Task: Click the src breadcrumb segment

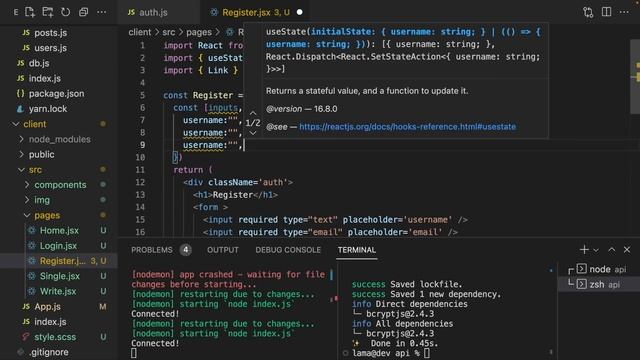Action: coord(169,32)
